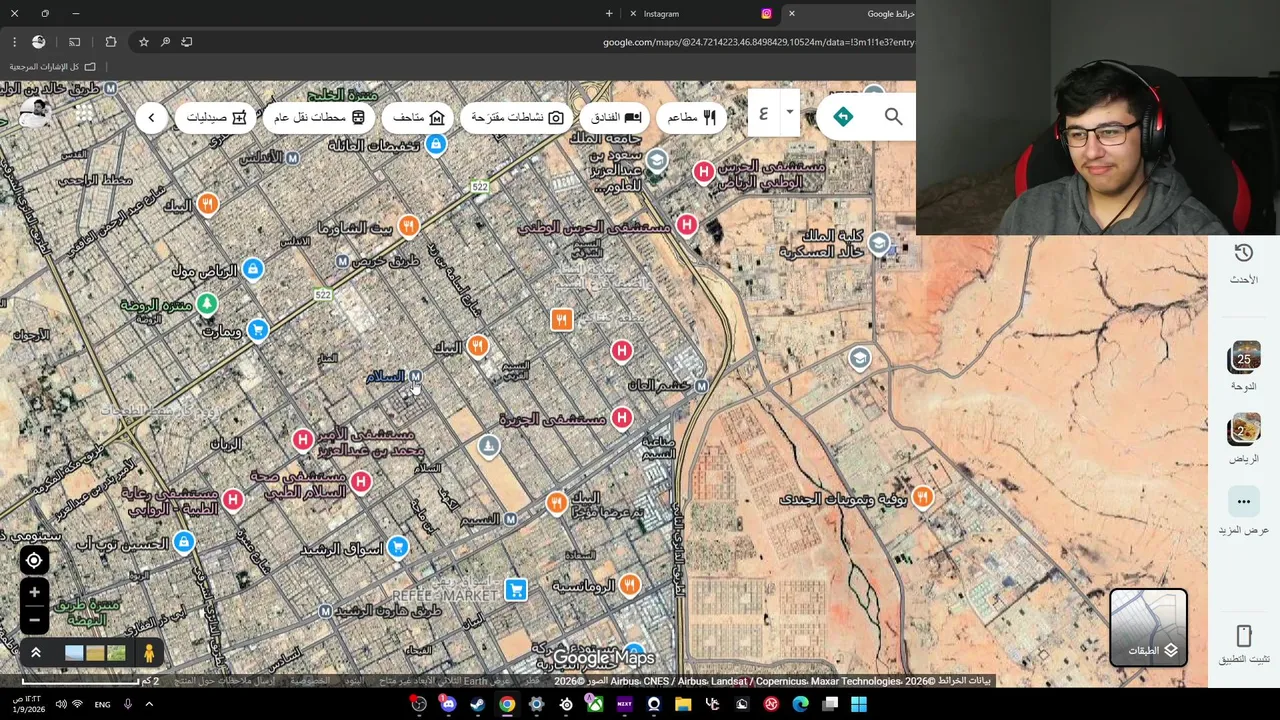Click the REFEE MARKET shopping cart pin
Screen dimensions: 1280x720
click(516, 590)
